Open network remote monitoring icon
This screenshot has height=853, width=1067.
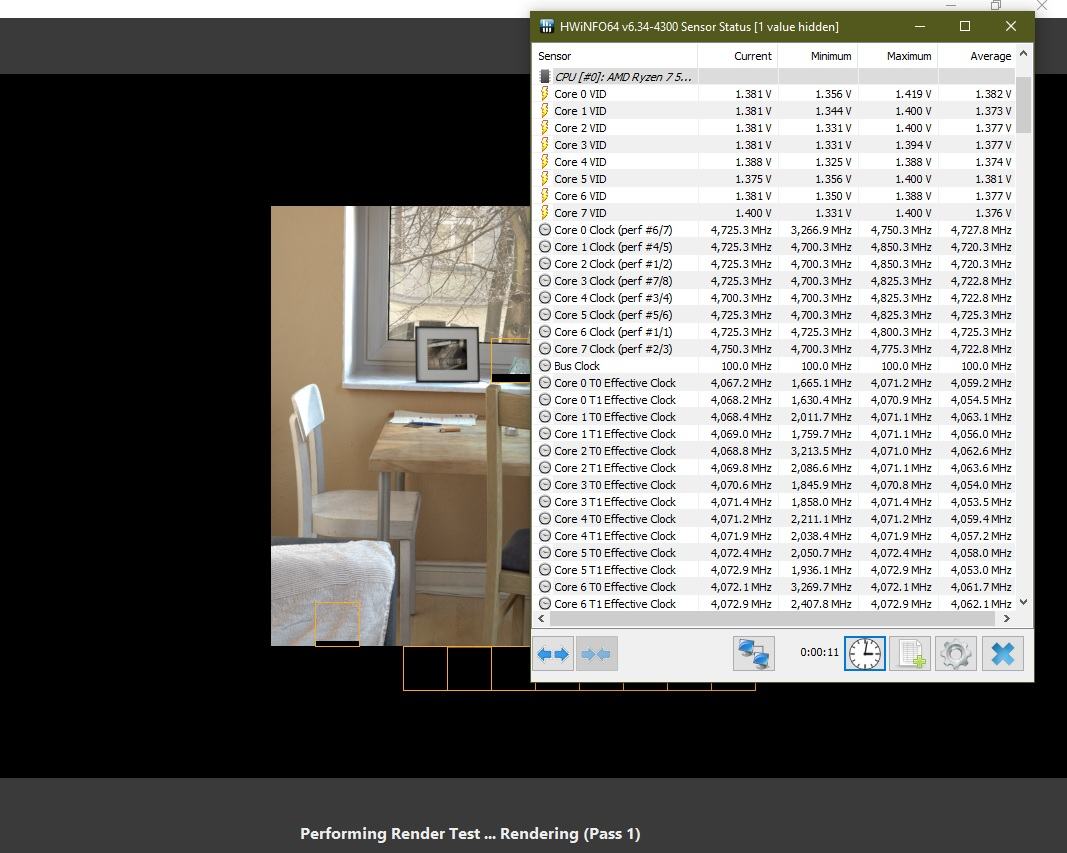point(753,654)
